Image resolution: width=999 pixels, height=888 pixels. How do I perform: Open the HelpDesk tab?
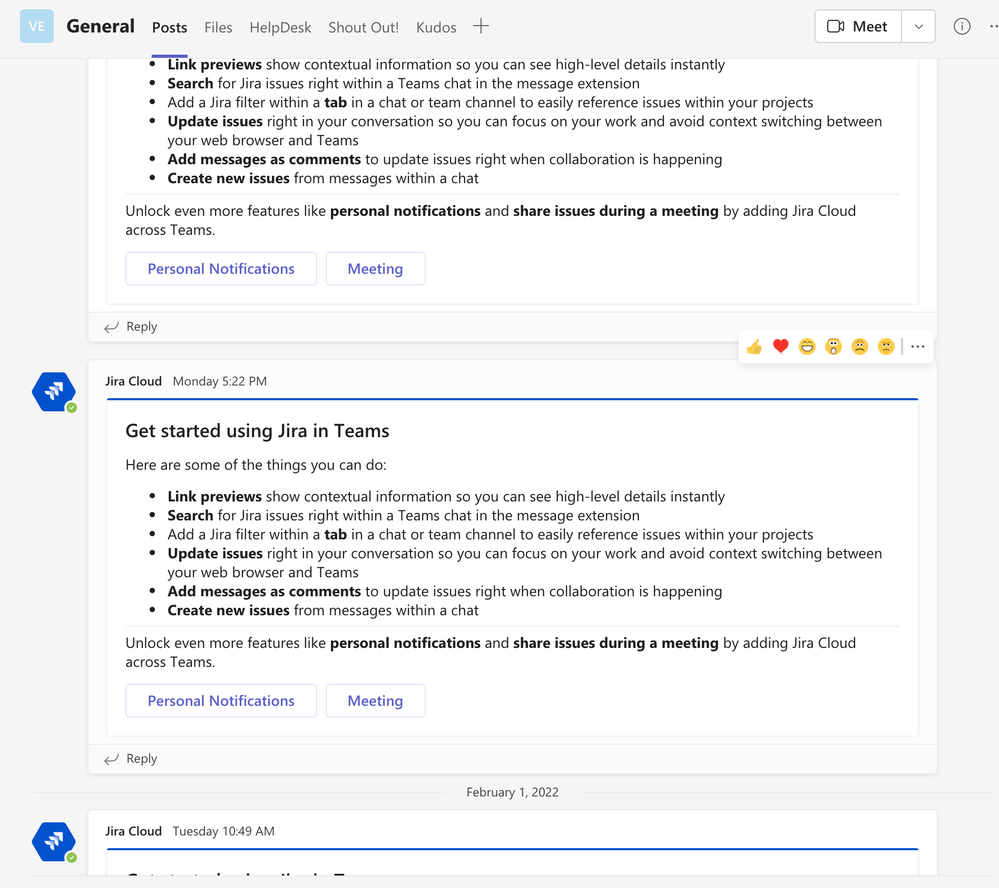pyautogui.click(x=280, y=27)
